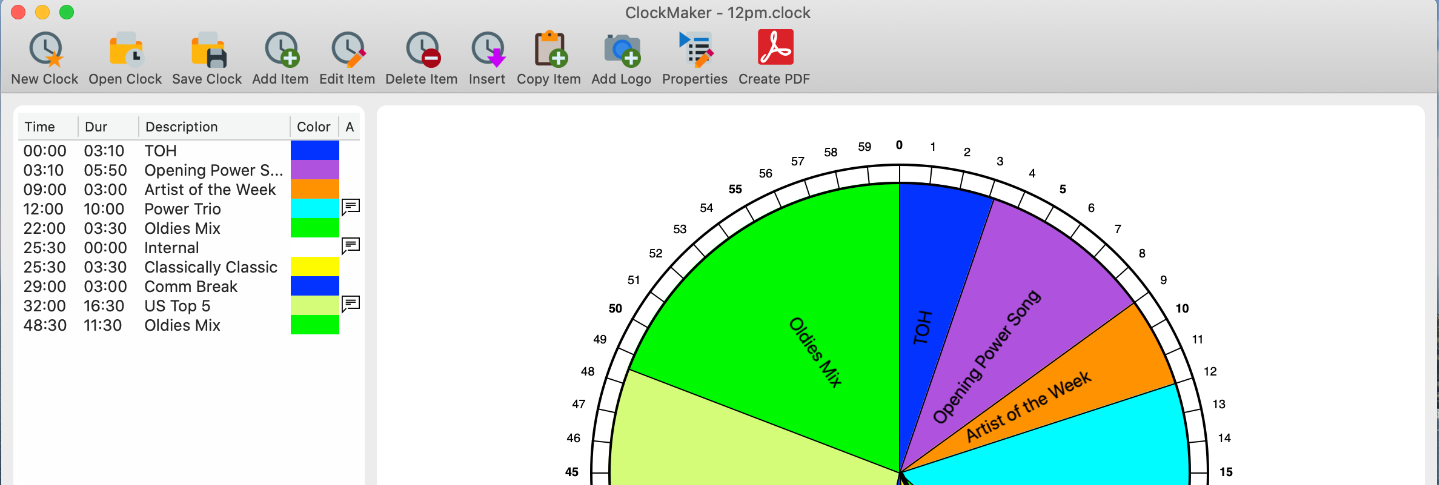Click the Description column header
This screenshot has width=1439, height=485.
[x=214, y=127]
